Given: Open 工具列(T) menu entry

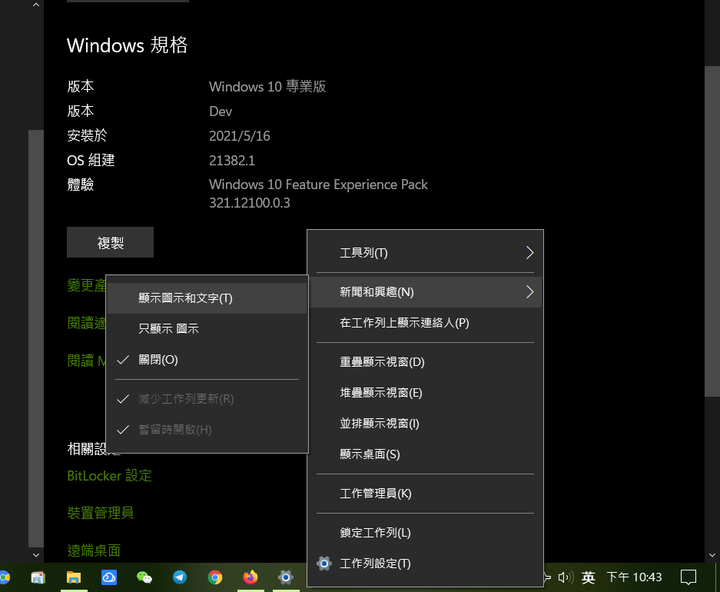Looking at the screenshot, I should (425, 253).
